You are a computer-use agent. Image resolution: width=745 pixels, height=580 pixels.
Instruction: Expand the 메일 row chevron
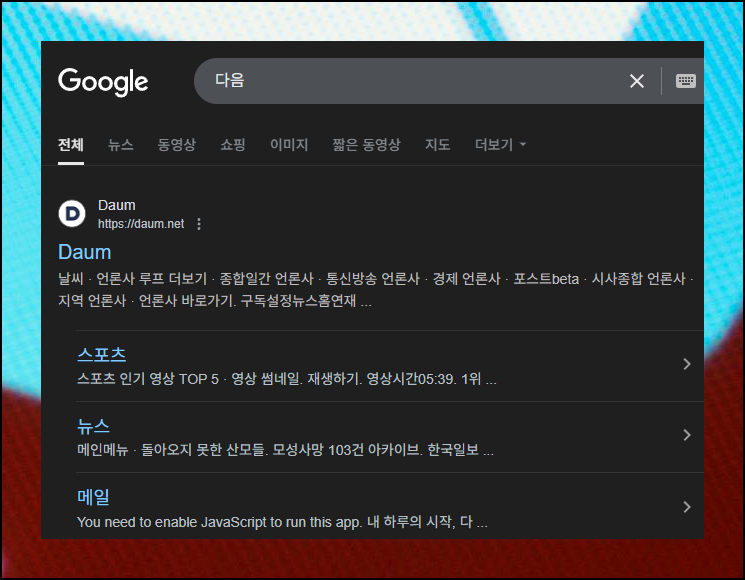pos(687,507)
